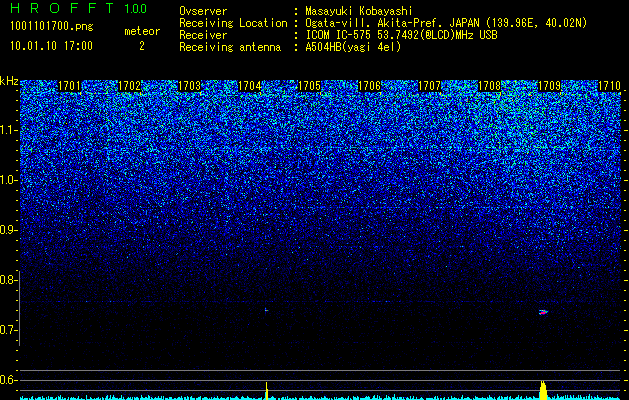This screenshot has width=629, height=400.
Task: Click the 'Ovserver' field label
Action: point(203,11)
